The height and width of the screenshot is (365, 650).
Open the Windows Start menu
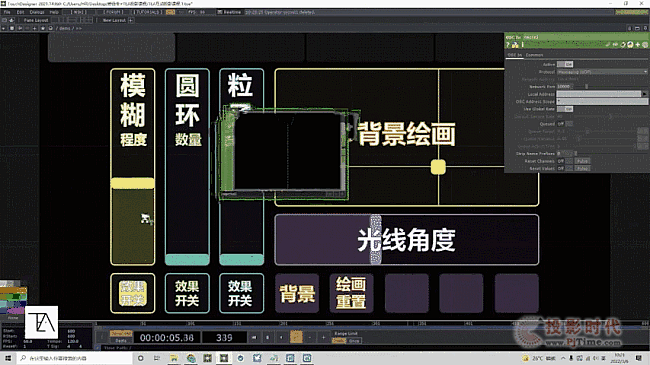tap(8, 358)
